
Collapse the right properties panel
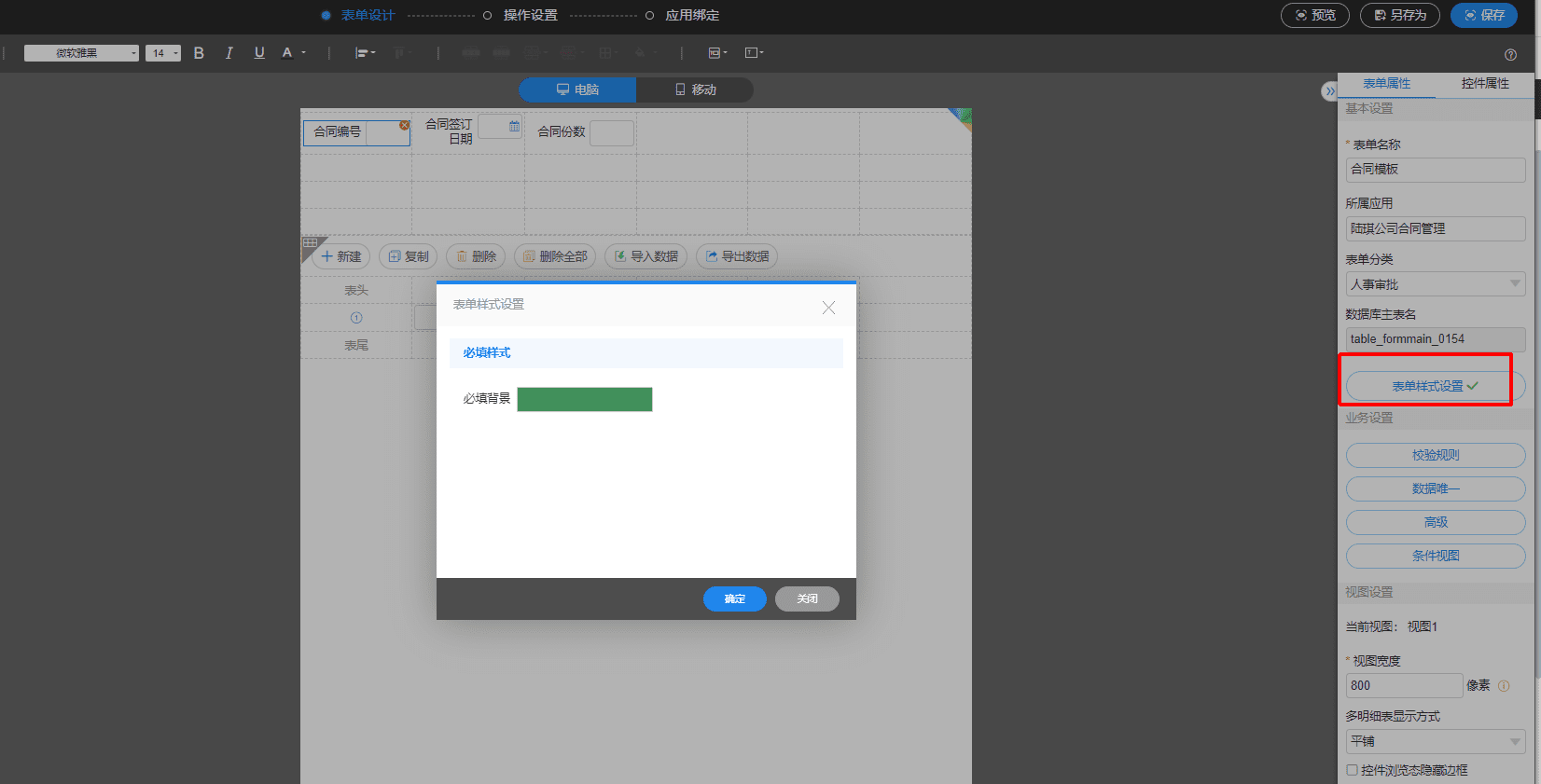point(1329,91)
